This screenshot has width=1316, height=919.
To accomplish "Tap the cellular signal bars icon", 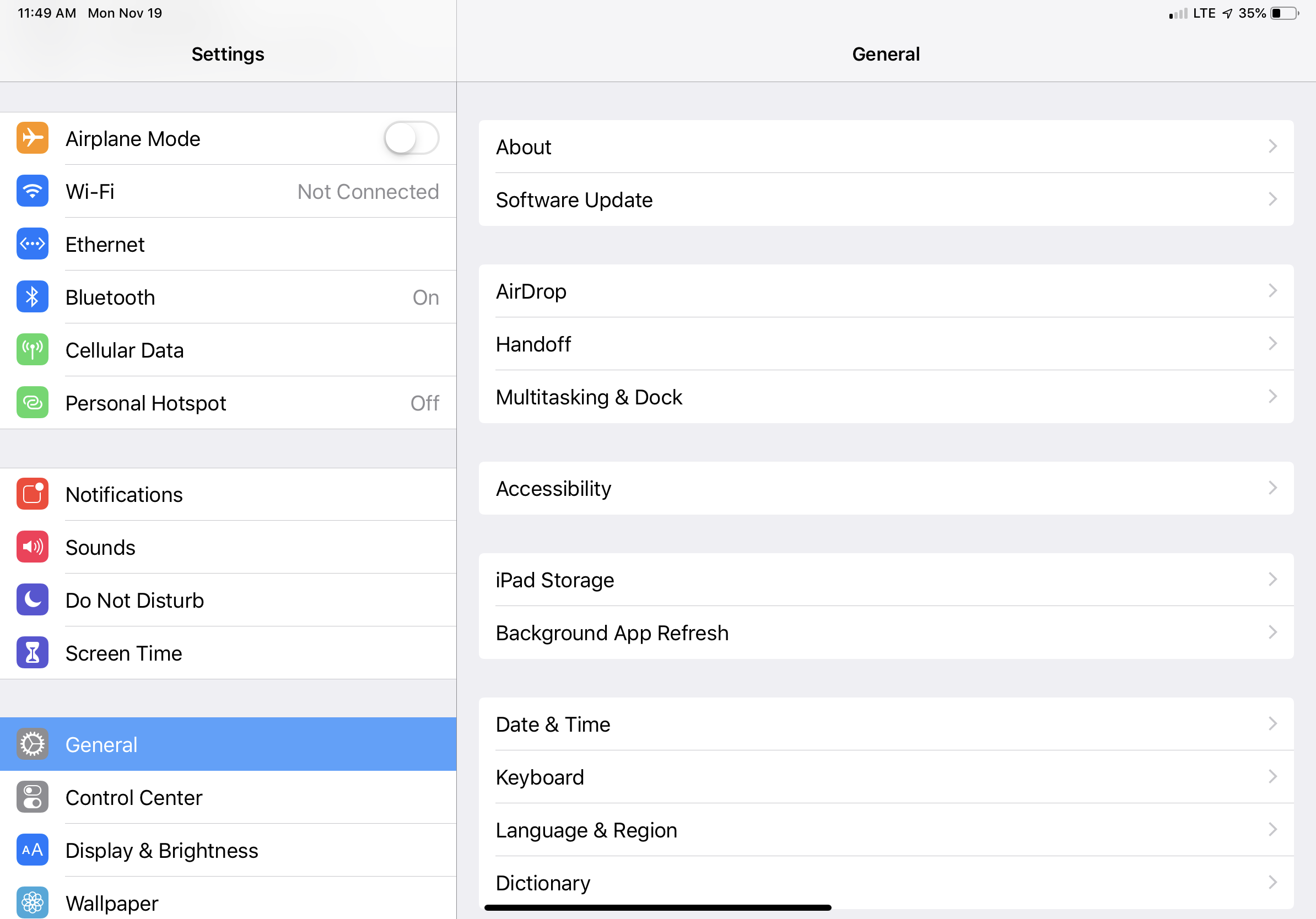I will click(x=1178, y=13).
